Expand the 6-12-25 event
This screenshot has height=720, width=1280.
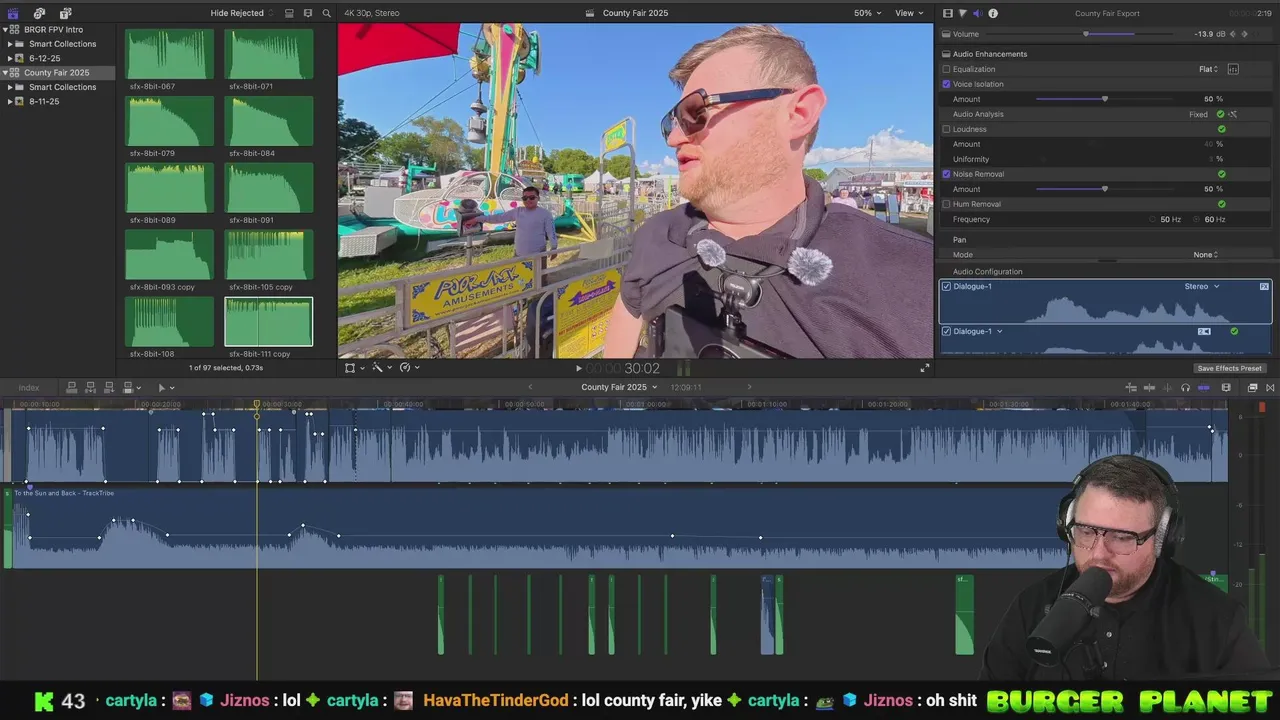click(10, 58)
